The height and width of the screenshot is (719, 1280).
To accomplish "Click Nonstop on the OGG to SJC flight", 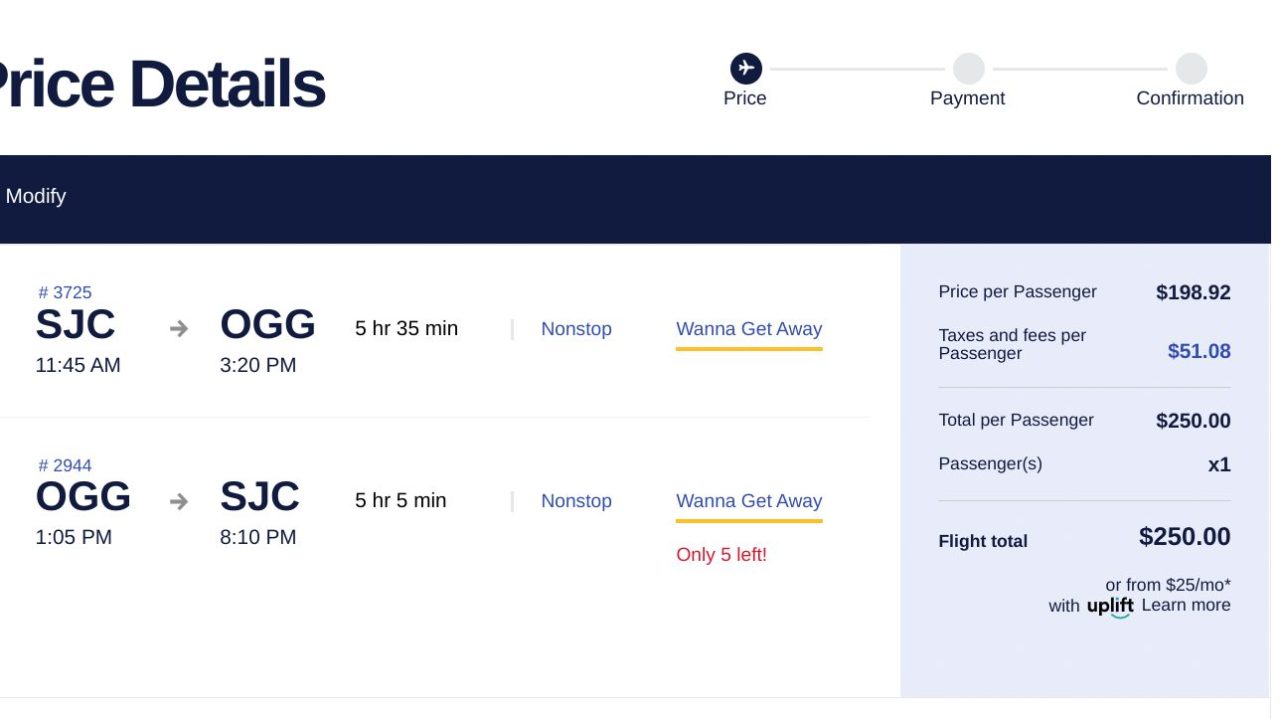I will click(x=576, y=501).
